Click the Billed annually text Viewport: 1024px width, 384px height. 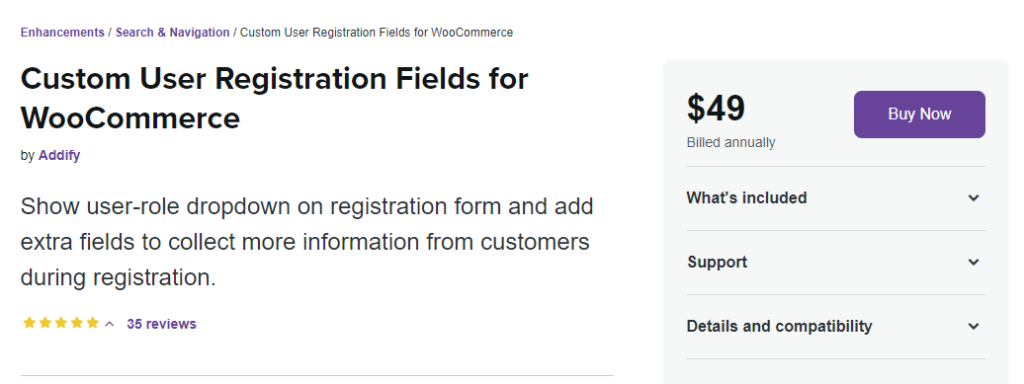click(731, 142)
